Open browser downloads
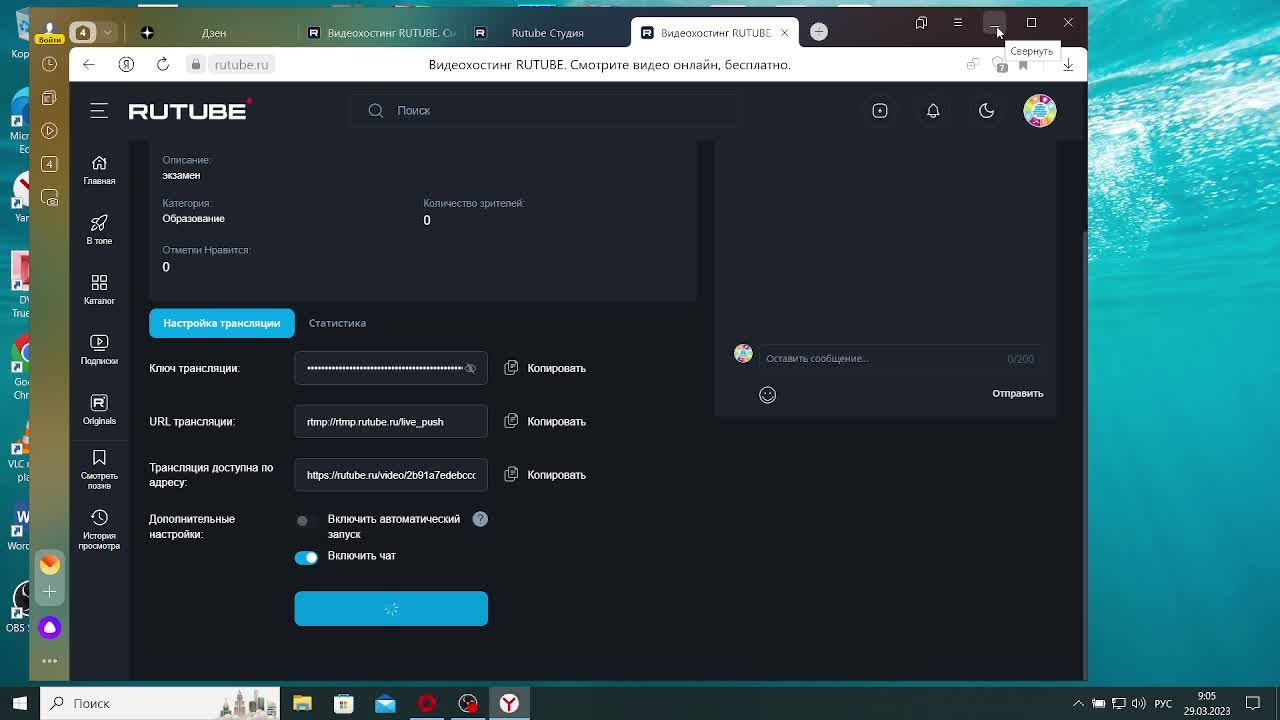The height and width of the screenshot is (720, 1280). pos(1068,64)
